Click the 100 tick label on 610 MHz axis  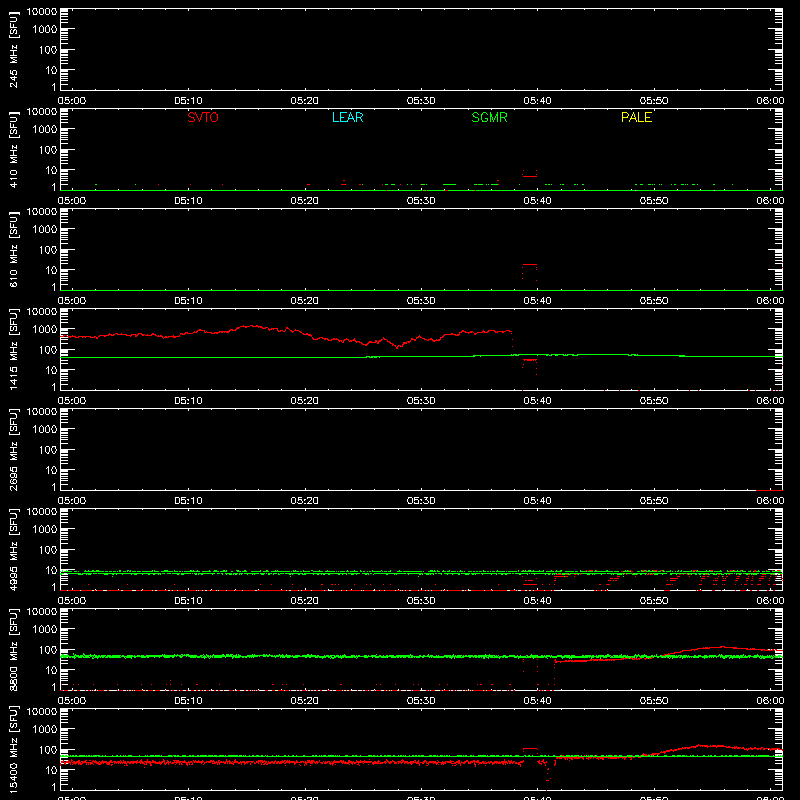48,250
